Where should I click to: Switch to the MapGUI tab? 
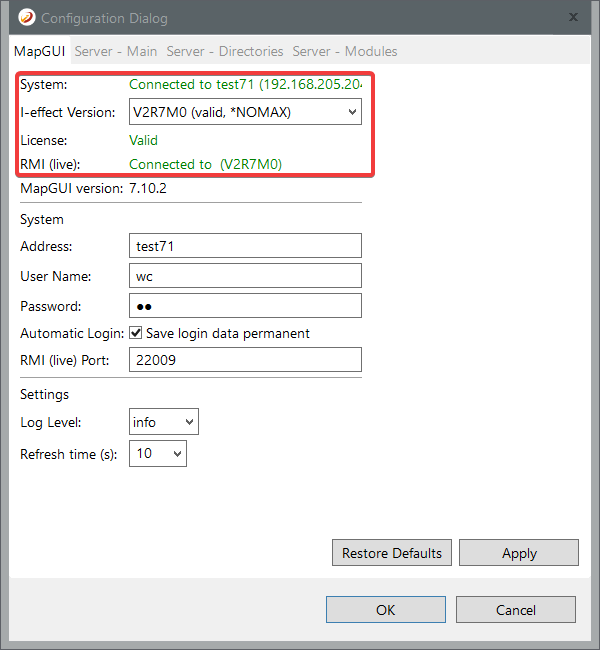click(39, 51)
